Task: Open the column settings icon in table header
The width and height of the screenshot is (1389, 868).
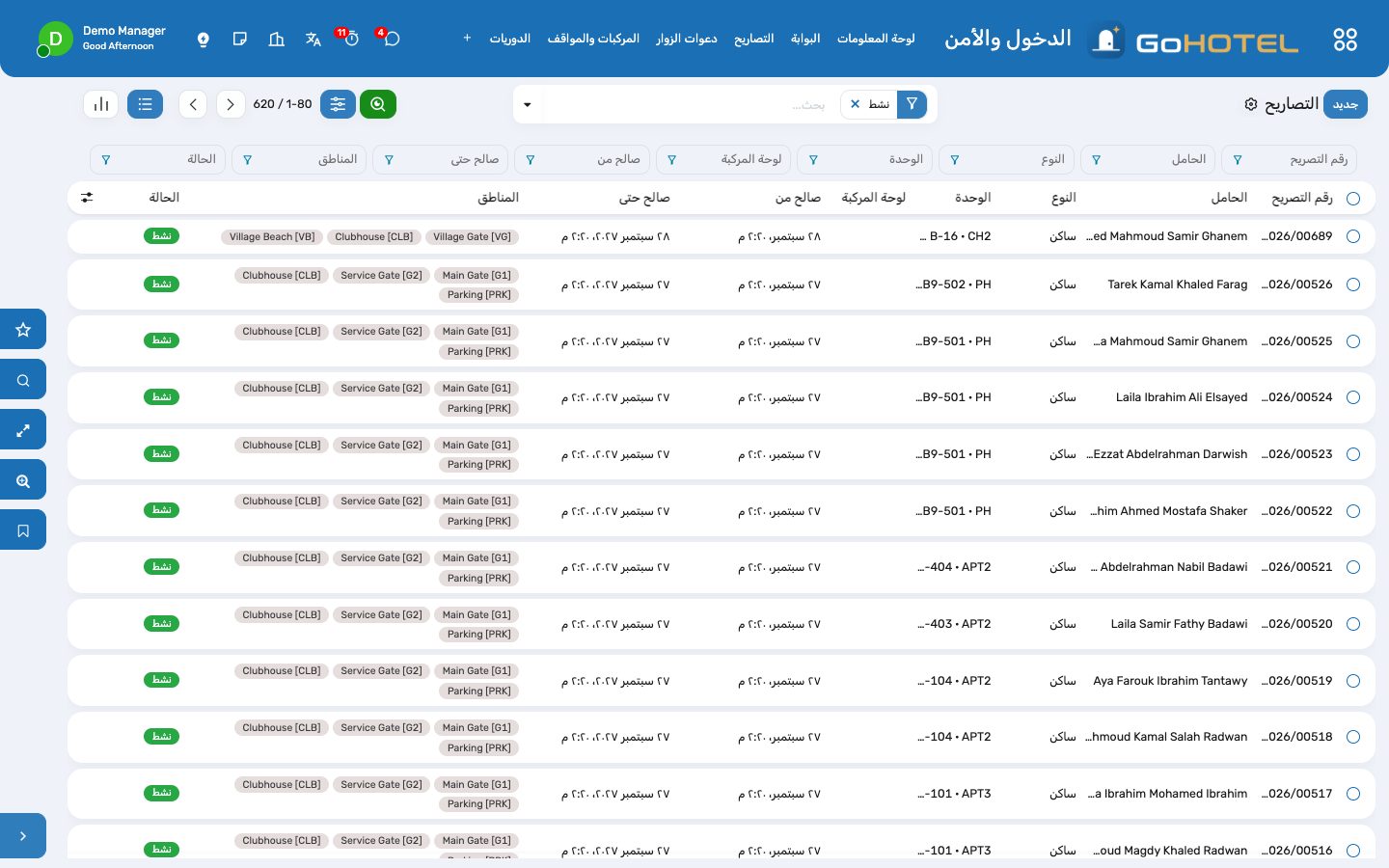Action: [87, 198]
